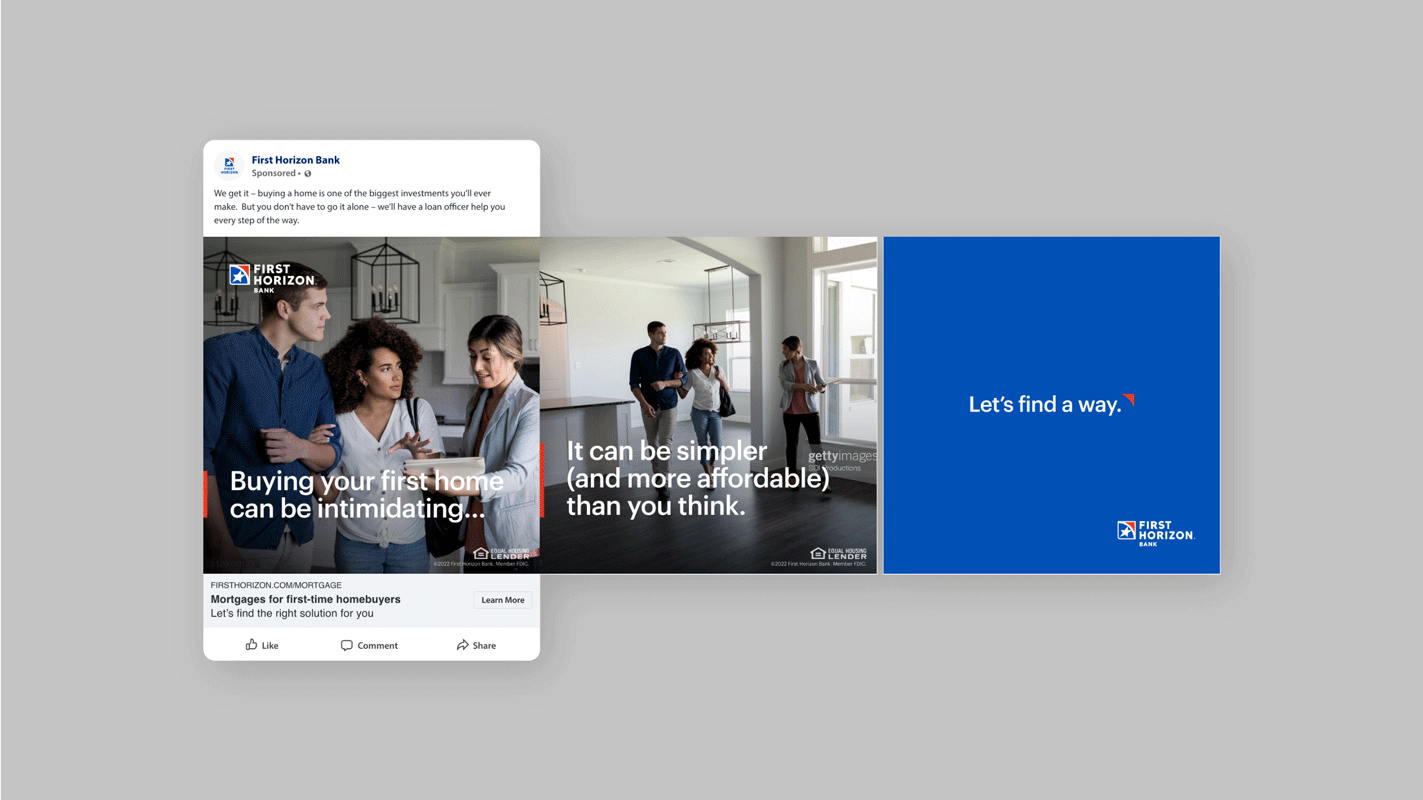Click the Sponsored label
Screen dimensions: 1423x800
coord(273,173)
